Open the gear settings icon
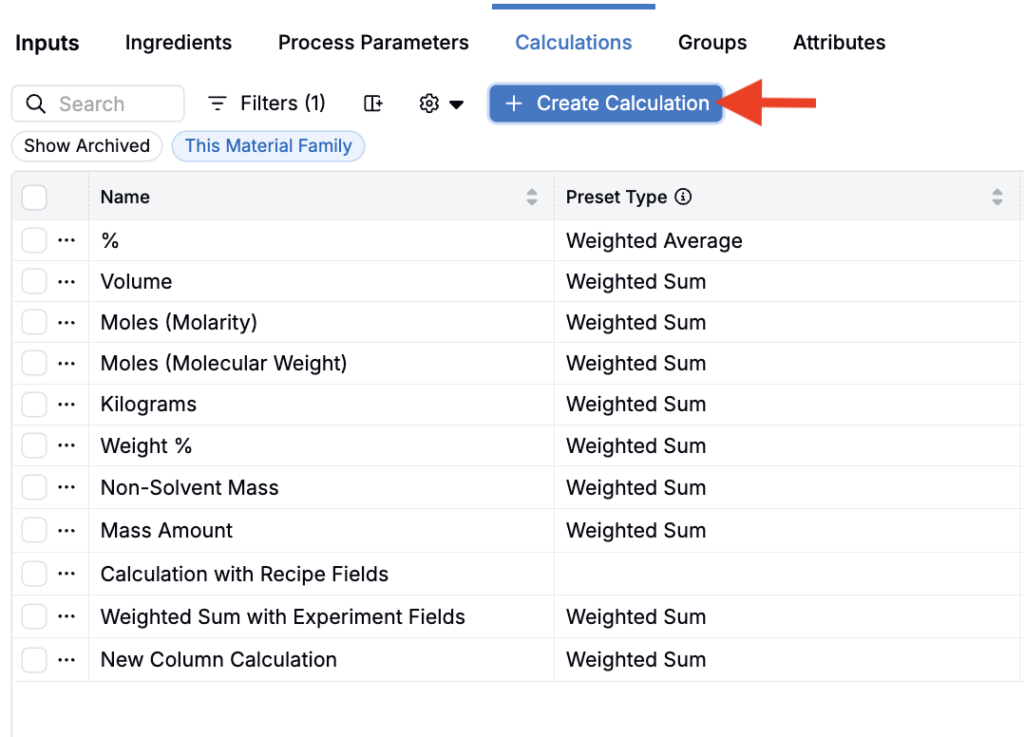1024x737 pixels. (429, 103)
